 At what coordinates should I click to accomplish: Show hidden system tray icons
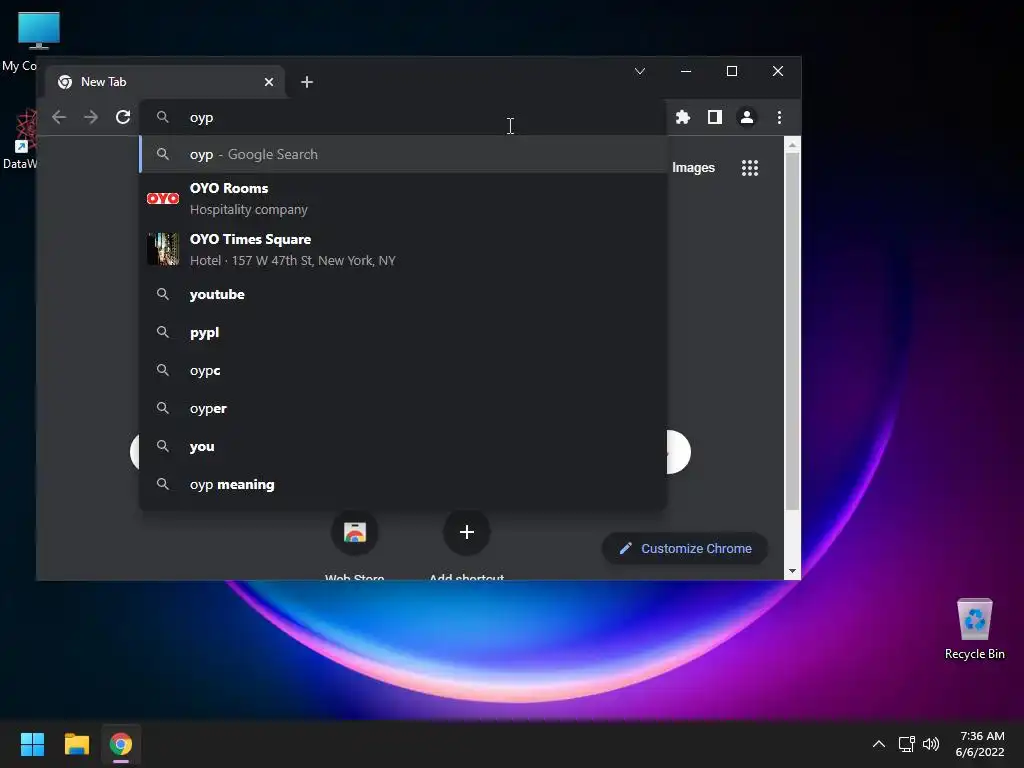pyautogui.click(x=878, y=744)
